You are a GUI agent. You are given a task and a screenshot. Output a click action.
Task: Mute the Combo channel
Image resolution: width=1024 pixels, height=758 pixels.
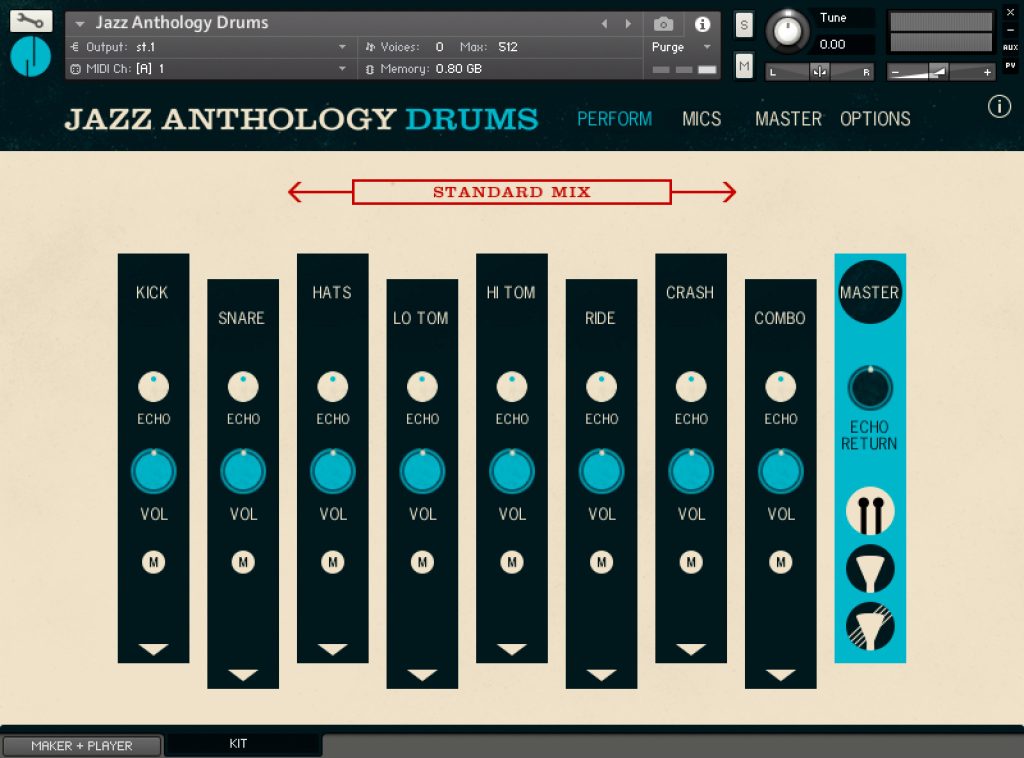click(780, 562)
